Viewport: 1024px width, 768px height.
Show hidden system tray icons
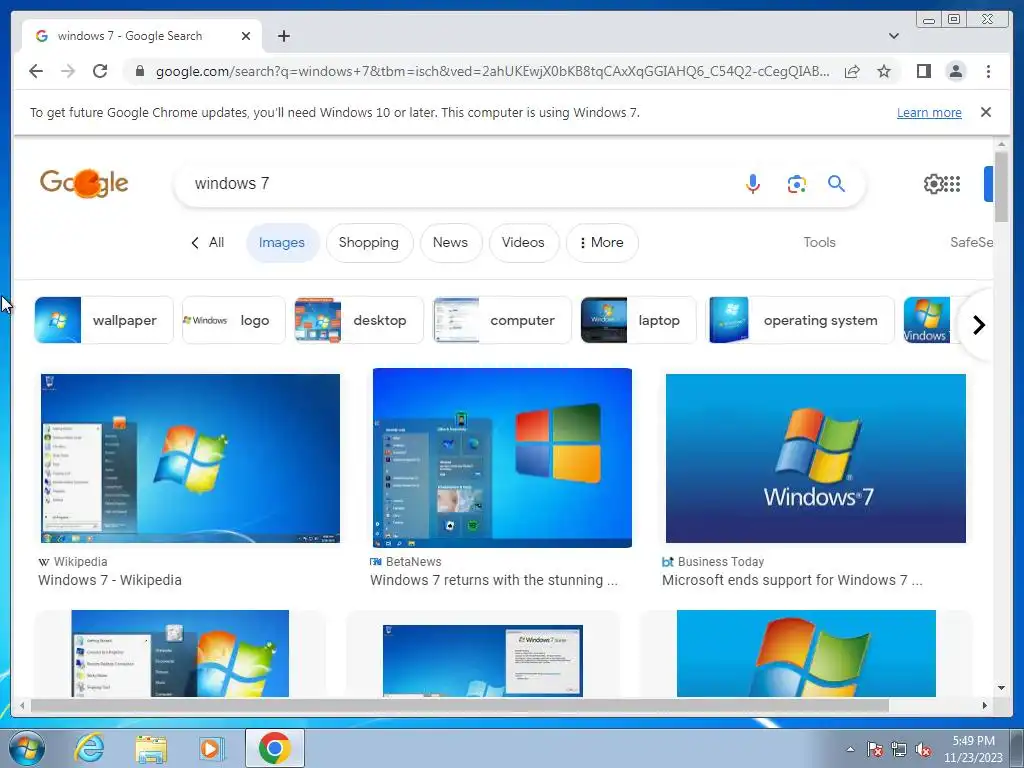click(x=850, y=749)
